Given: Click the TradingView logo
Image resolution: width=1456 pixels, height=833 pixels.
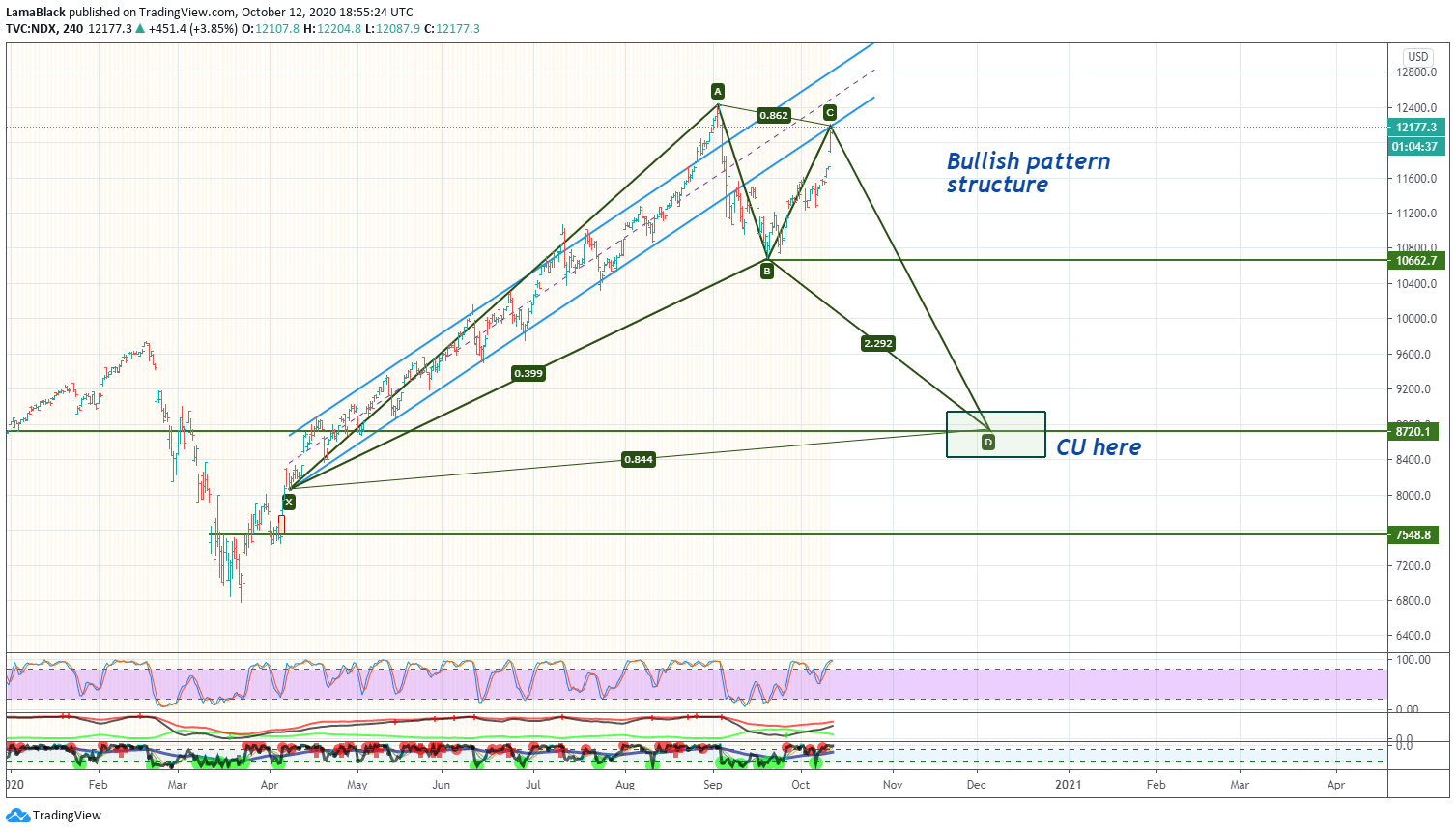Looking at the screenshot, I should pyautogui.click(x=53, y=815).
